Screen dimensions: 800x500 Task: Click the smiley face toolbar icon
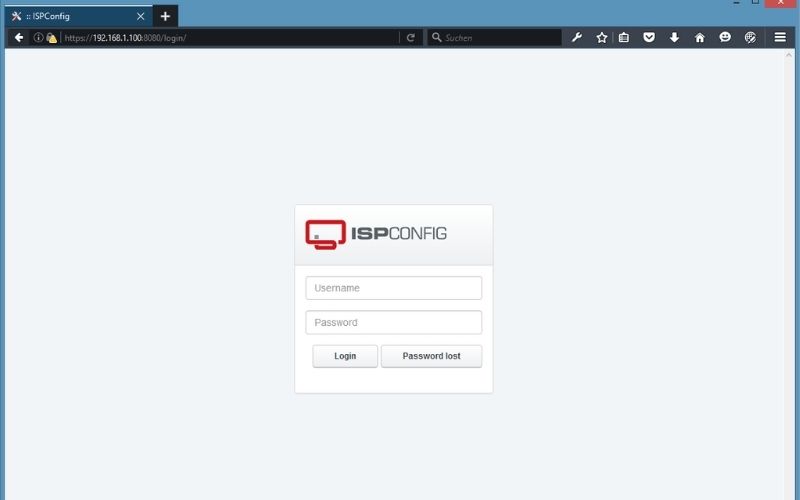[725, 37]
